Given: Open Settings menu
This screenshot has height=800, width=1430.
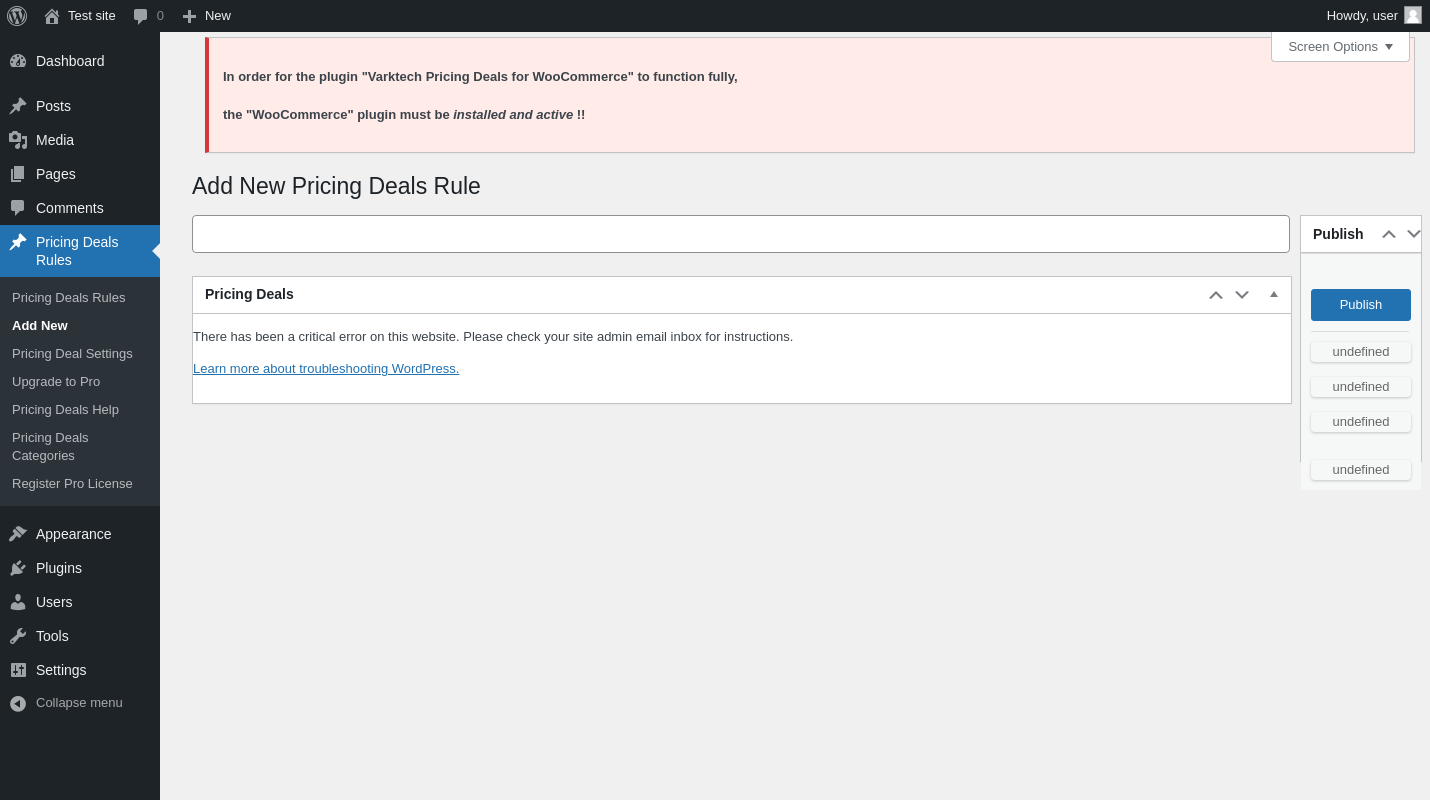Looking at the screenshot, I should click(80, 670).
